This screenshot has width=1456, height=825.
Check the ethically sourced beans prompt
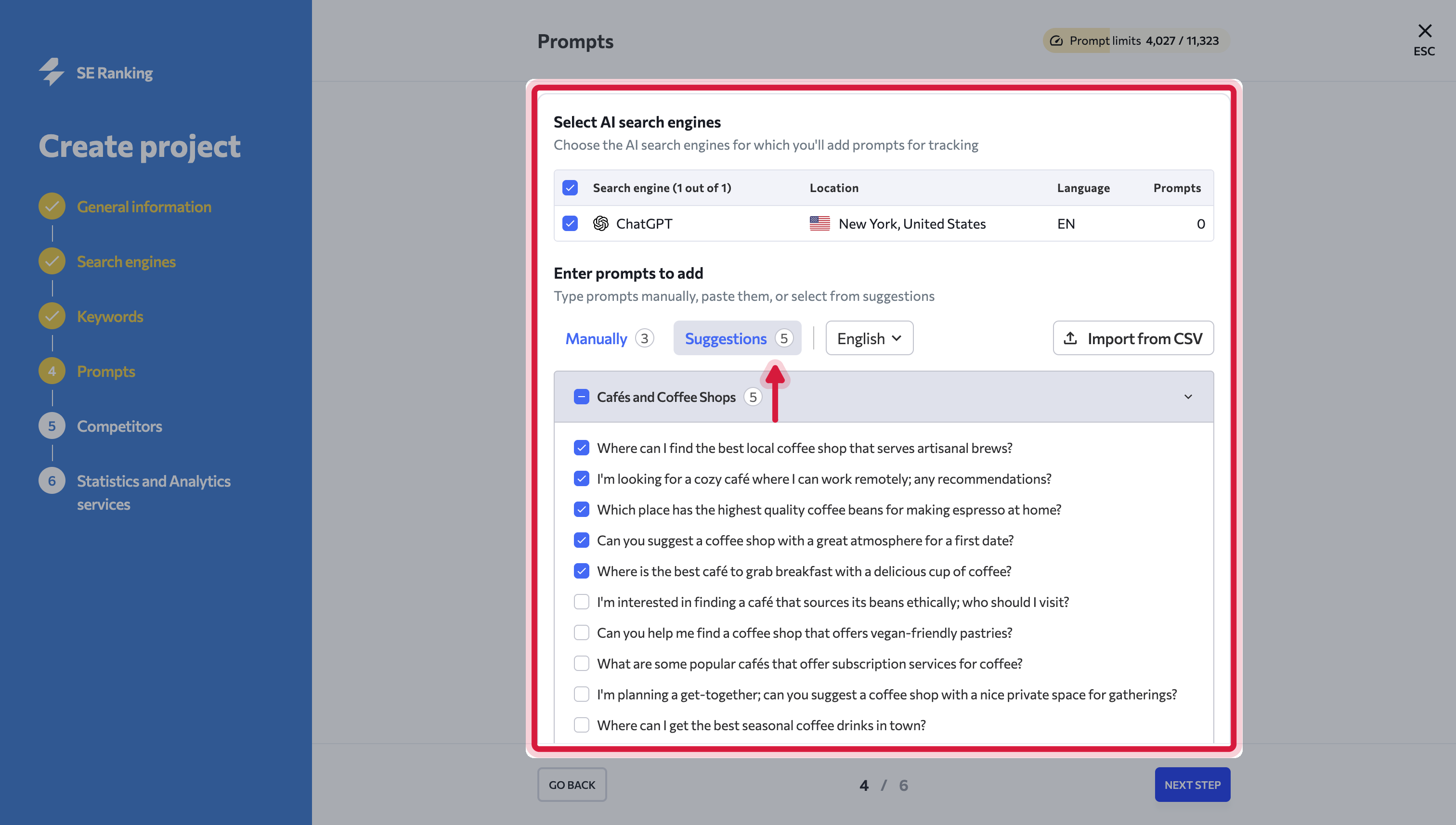pyautogui.click(x=582, y=602)
